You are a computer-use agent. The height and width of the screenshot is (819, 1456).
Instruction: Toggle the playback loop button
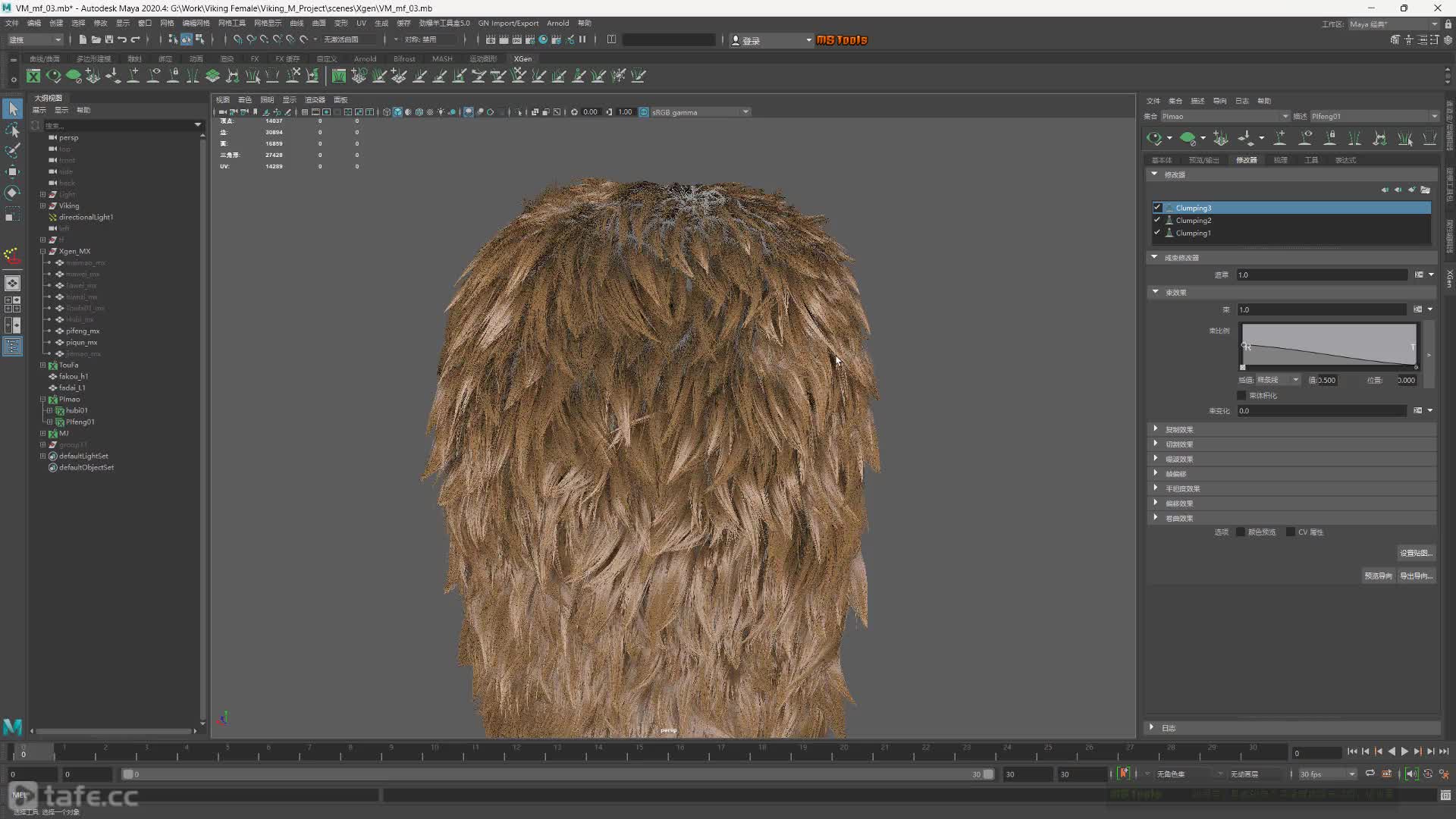click(x=1370, y=773)
